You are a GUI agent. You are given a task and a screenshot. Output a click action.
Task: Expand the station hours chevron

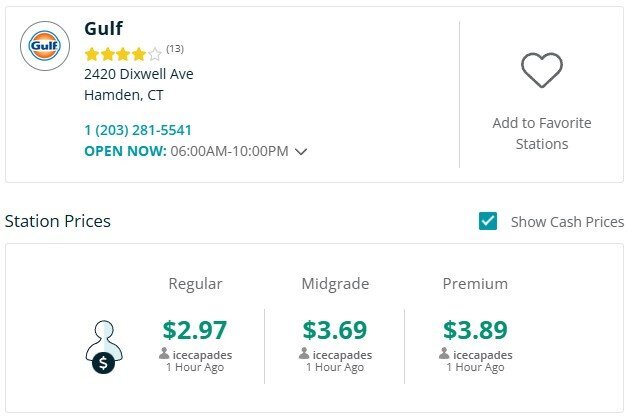tap(301, 152)
